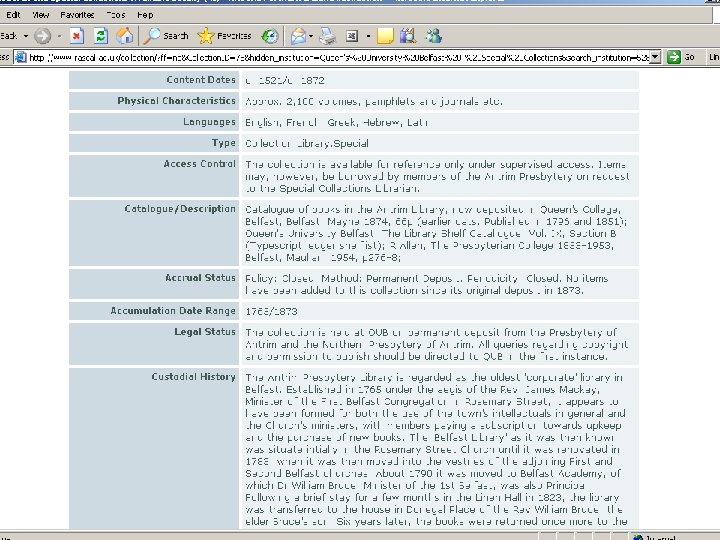This screenshot has width=720, height=540.
Task: Open Favorites pane with star icon
Action: 224,35
